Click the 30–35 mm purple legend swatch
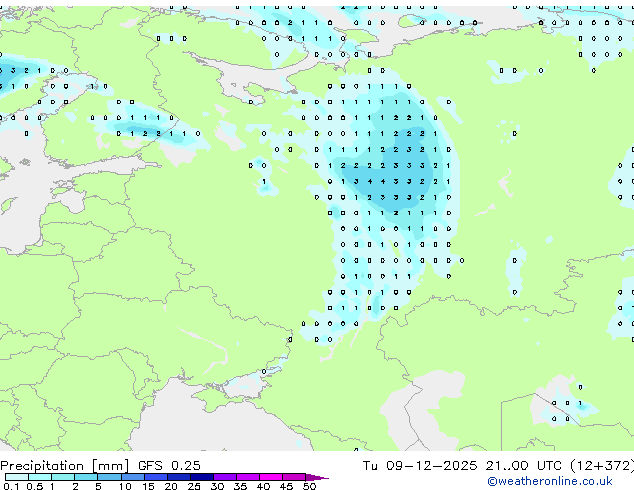The image size is (634, 490). click(224, 477)
